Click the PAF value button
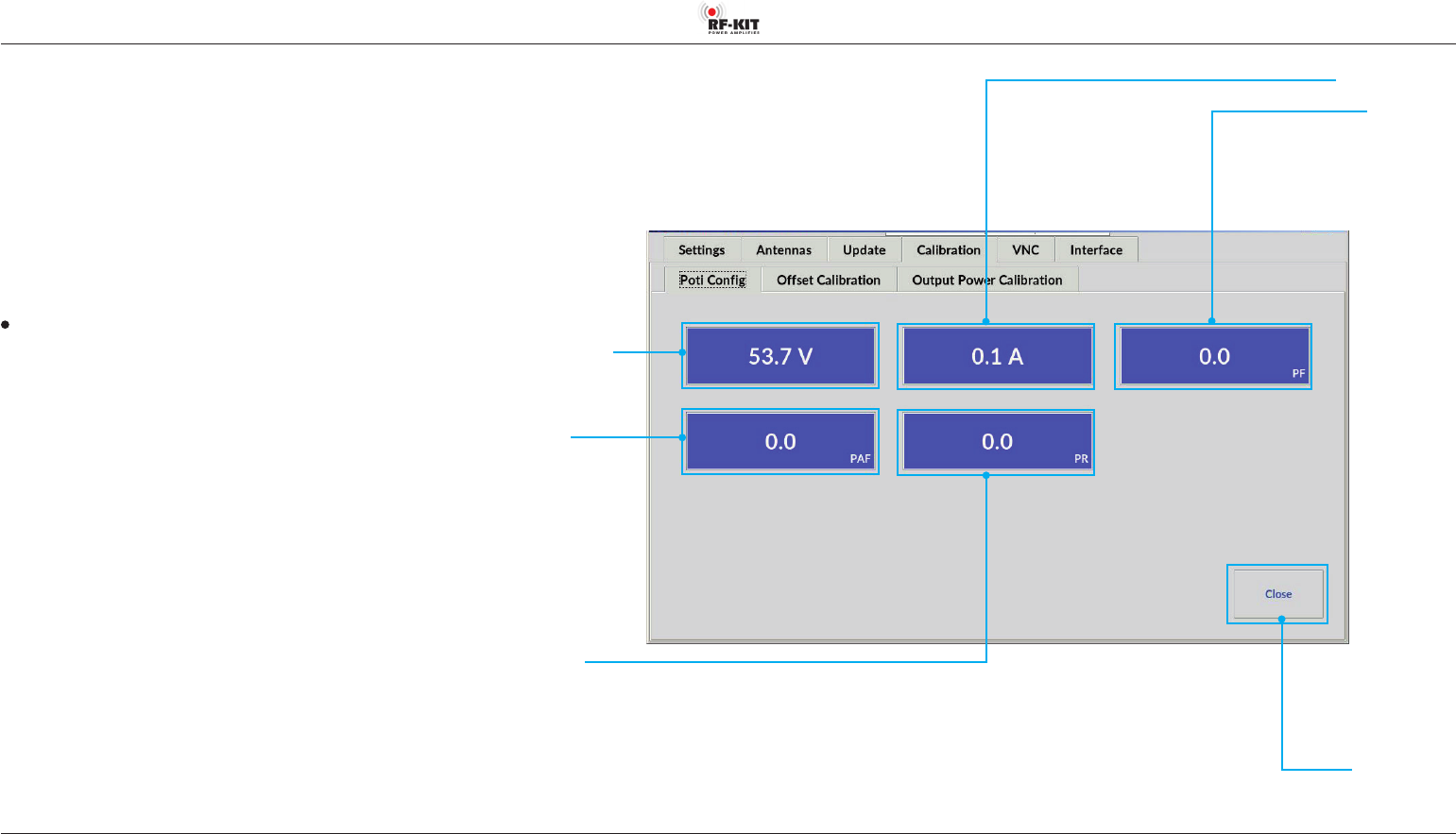The height and width of the screenshot is (834, 1456). point(780,441)
